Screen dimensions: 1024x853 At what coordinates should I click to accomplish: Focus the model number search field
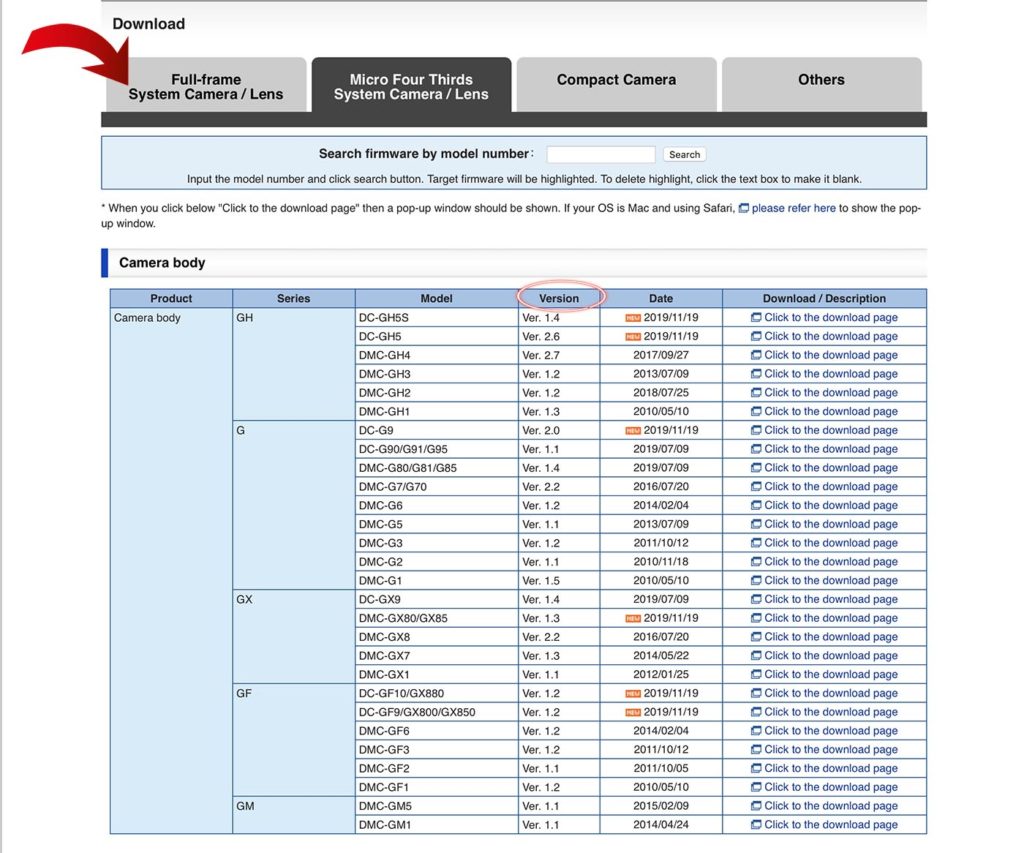coord(601,154)
